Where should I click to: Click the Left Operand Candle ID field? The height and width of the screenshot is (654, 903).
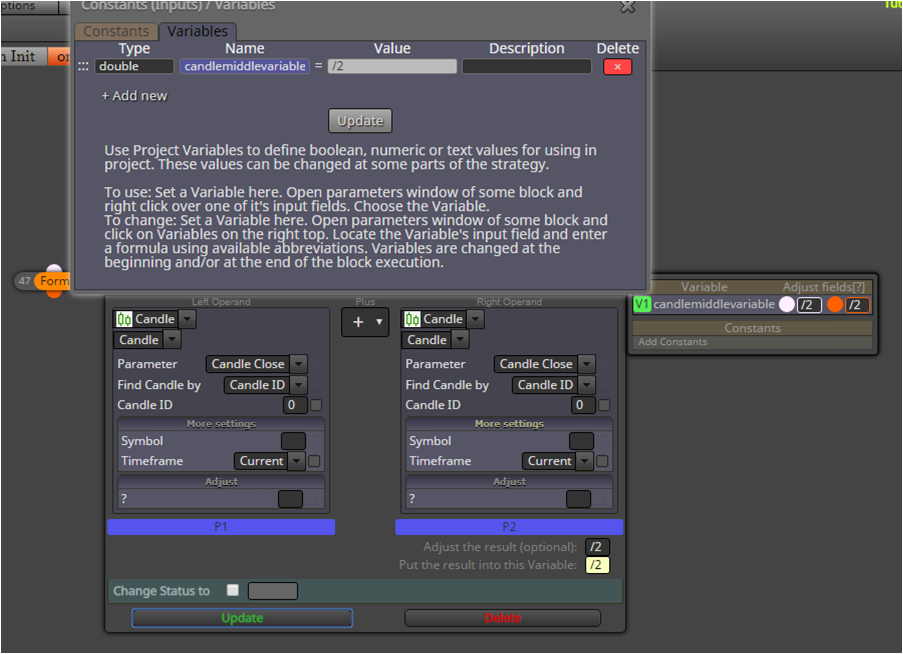295,405
